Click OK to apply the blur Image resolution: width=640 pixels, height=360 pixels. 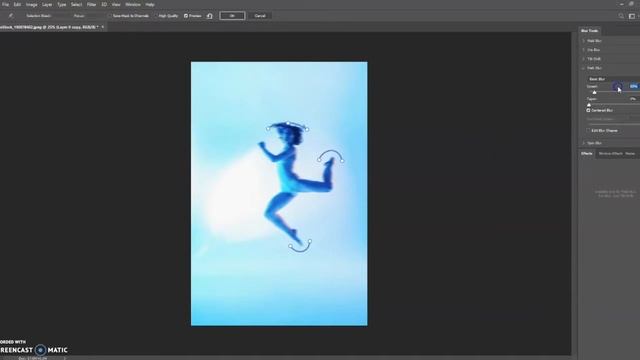click(x=232, y=16)
